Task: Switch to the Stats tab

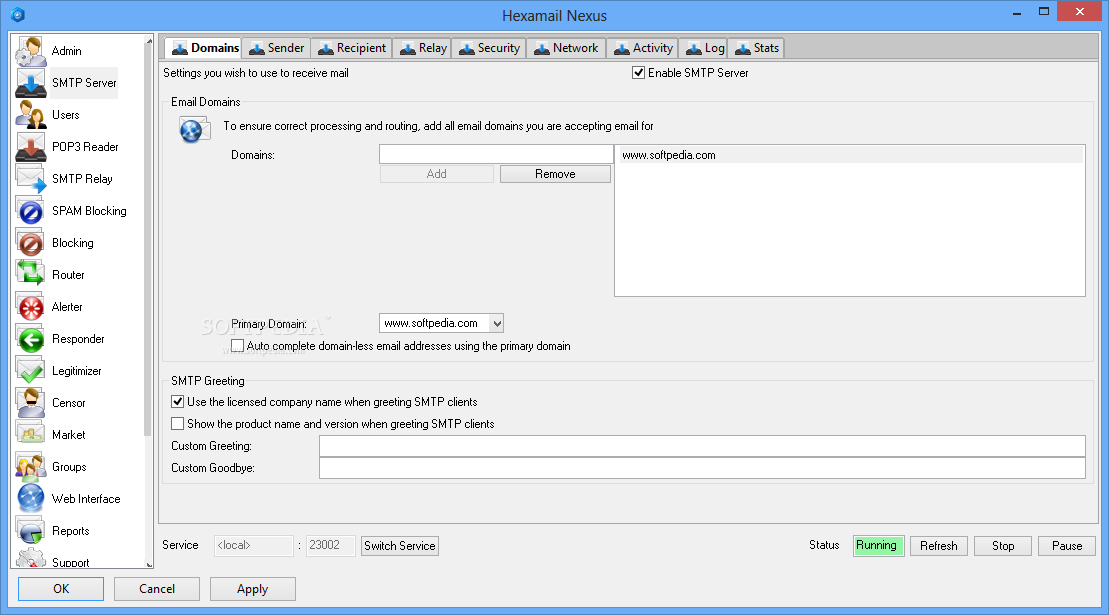Action: click(x=756, y=48)
